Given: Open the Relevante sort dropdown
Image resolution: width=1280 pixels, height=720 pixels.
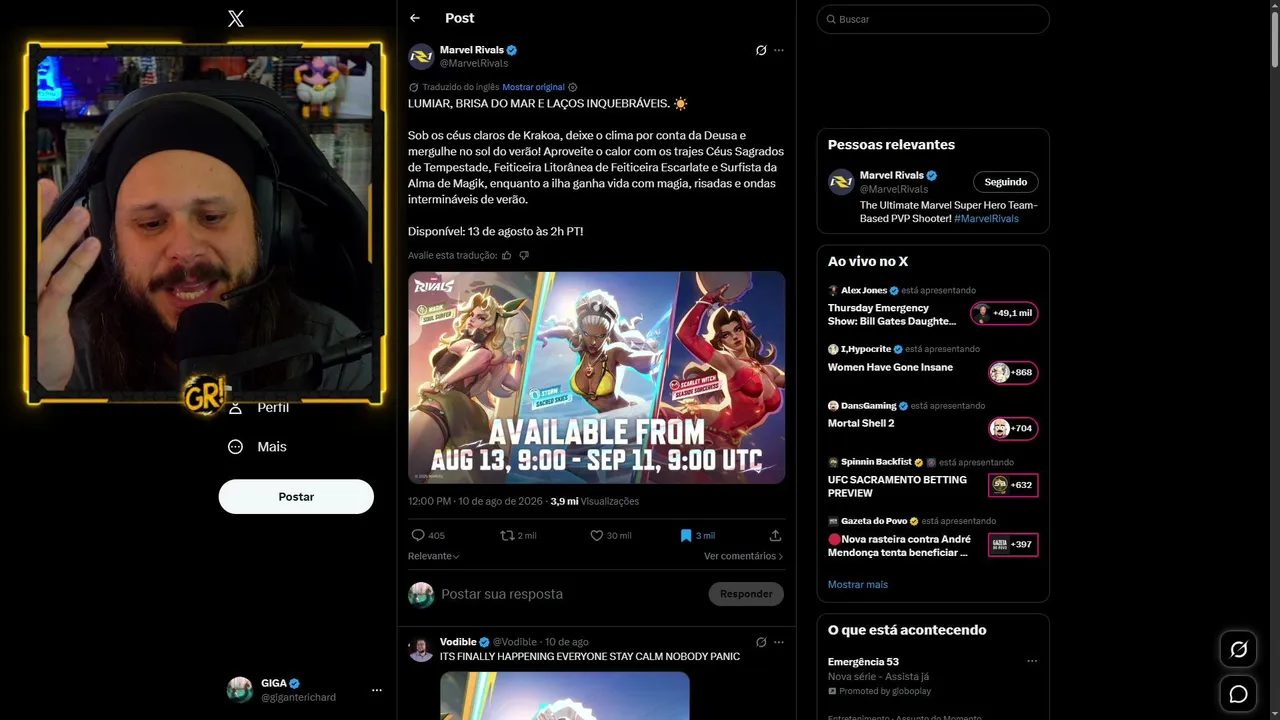Looking at the screenshot, I should (434, 556).
